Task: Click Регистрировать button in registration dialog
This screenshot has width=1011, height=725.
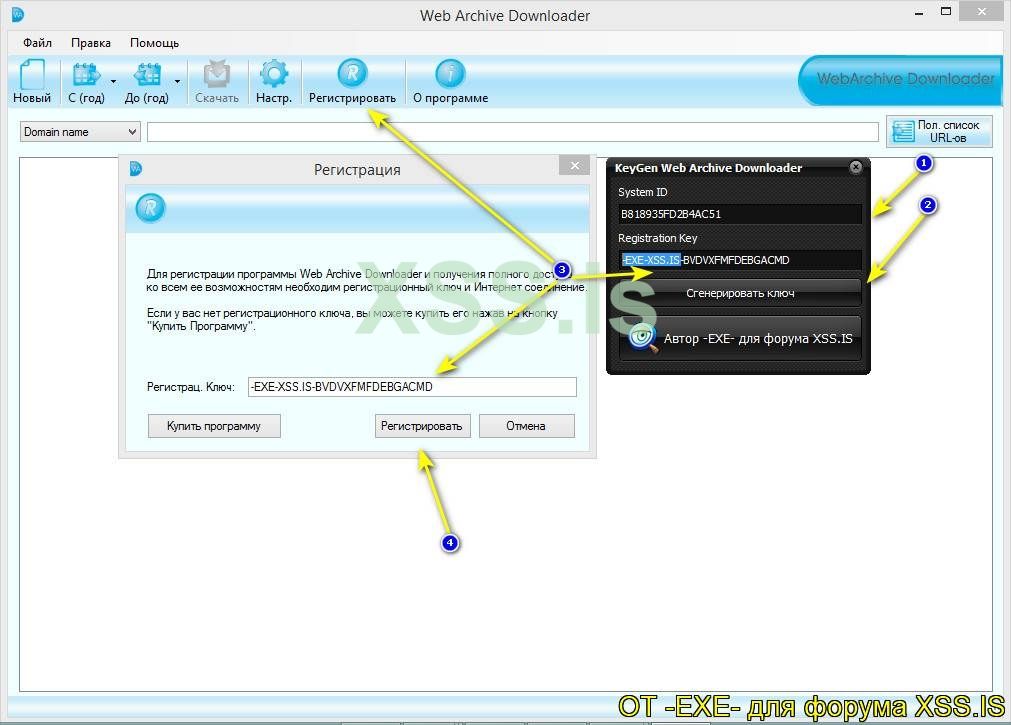Action: point(422,426)
